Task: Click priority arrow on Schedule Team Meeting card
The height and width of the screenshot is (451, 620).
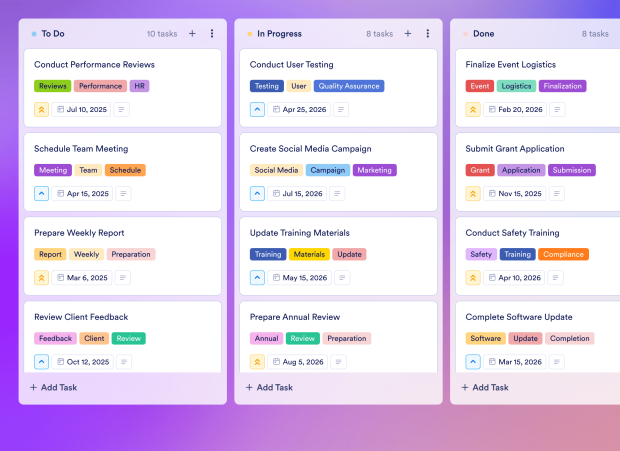Action: pos(42,193)
